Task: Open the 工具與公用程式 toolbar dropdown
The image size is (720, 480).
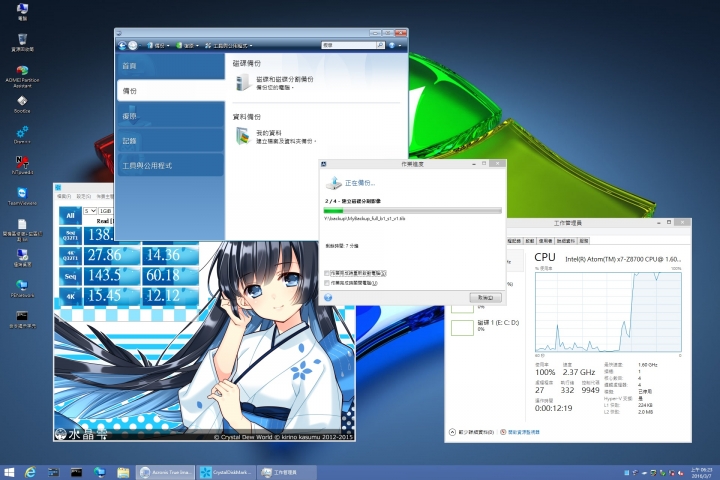Action: 228,45
